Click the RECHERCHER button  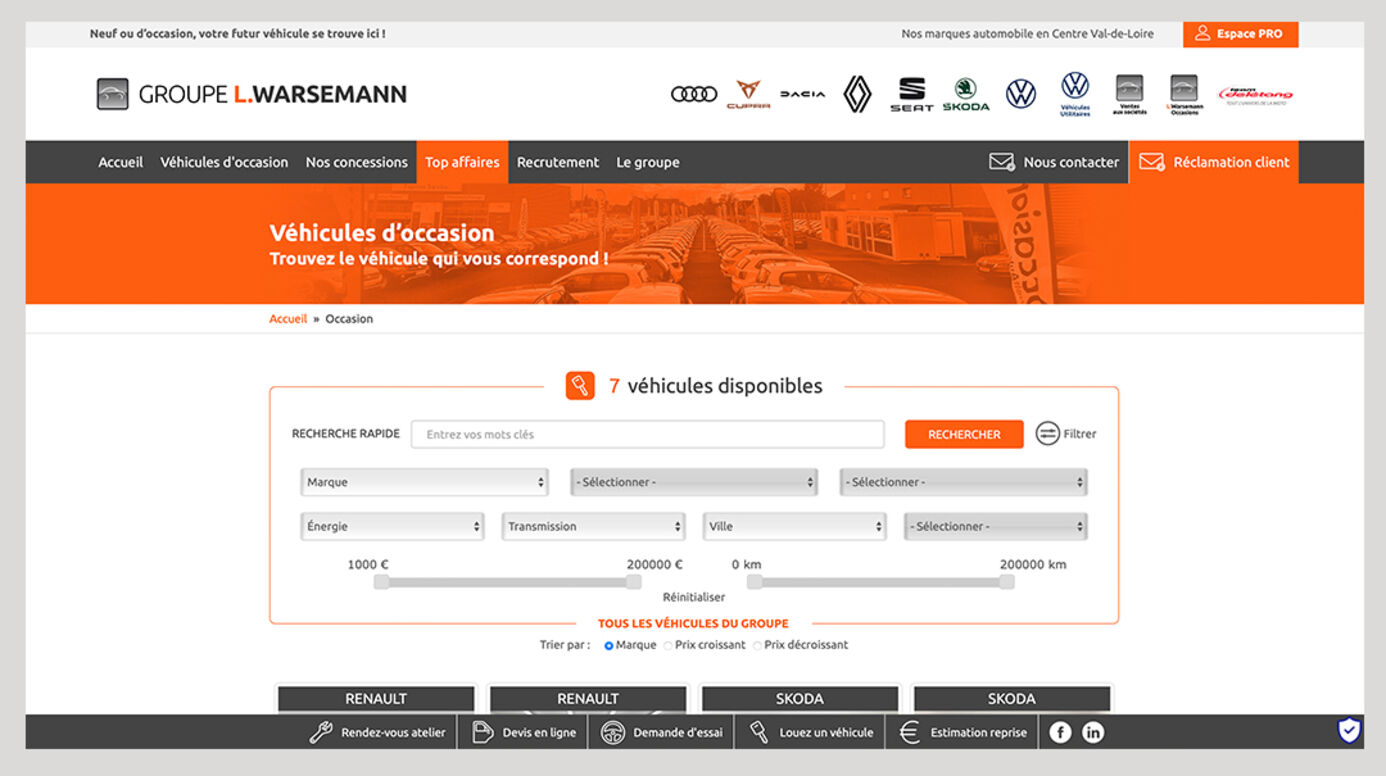[964, 434]
